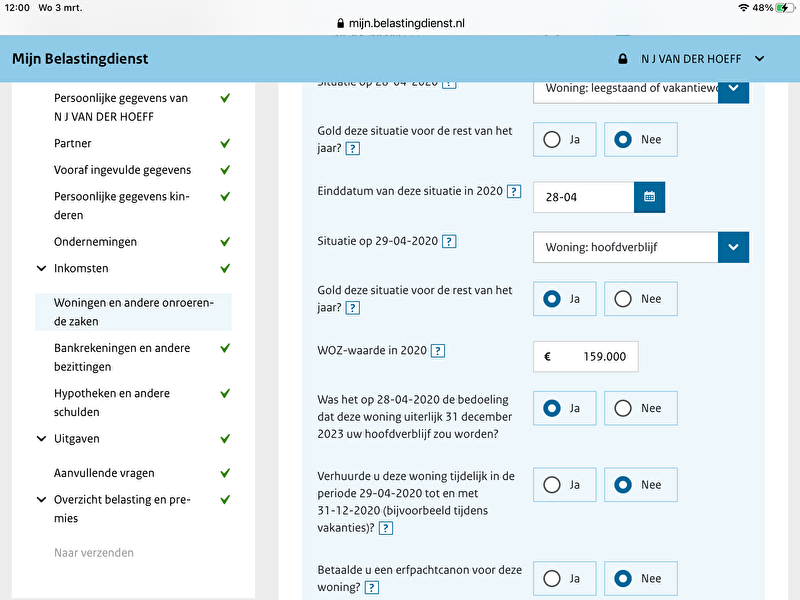The height and width of the screenshot is (600, 800).
Task: Open Hypotheken en andere schulden section
Action: coord(112,402)
